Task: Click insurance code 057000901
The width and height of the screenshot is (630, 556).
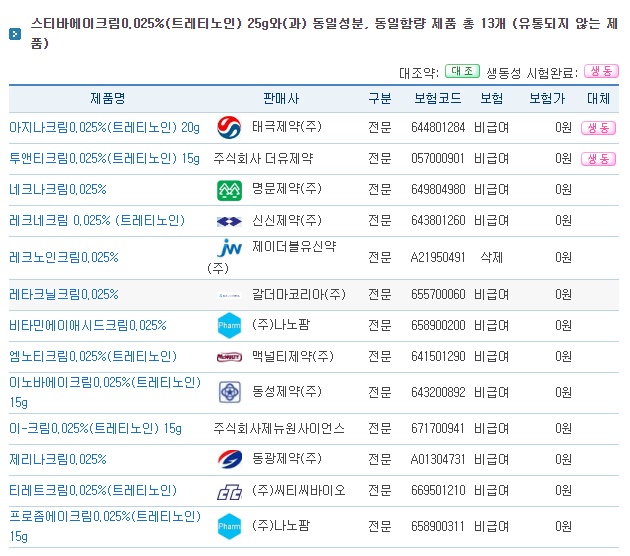Action: click(x=438, y=158)
